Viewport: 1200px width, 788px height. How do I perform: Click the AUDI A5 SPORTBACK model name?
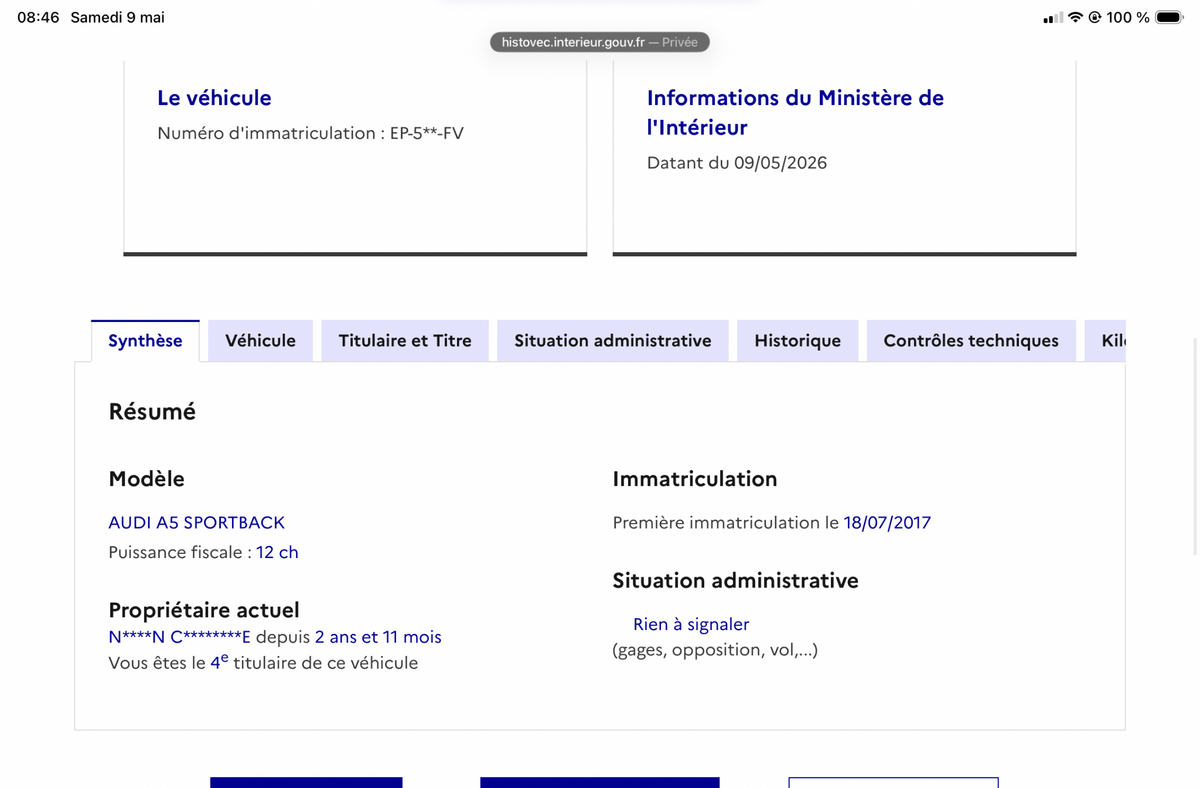pos(196,522)
